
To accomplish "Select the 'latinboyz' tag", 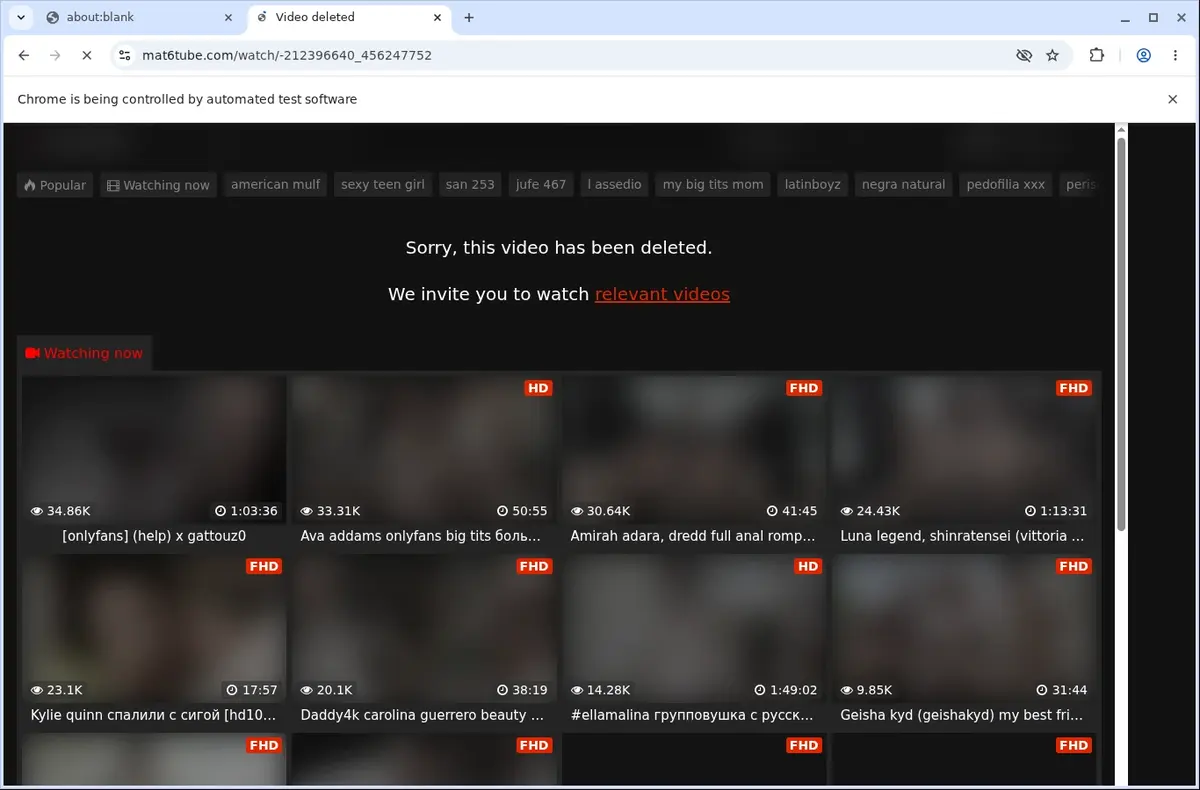I will (x=813, y=184).
